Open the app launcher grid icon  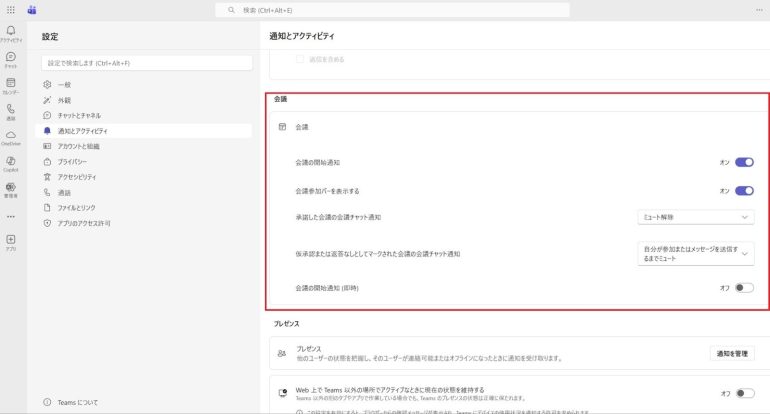click(x=10, y=9)
